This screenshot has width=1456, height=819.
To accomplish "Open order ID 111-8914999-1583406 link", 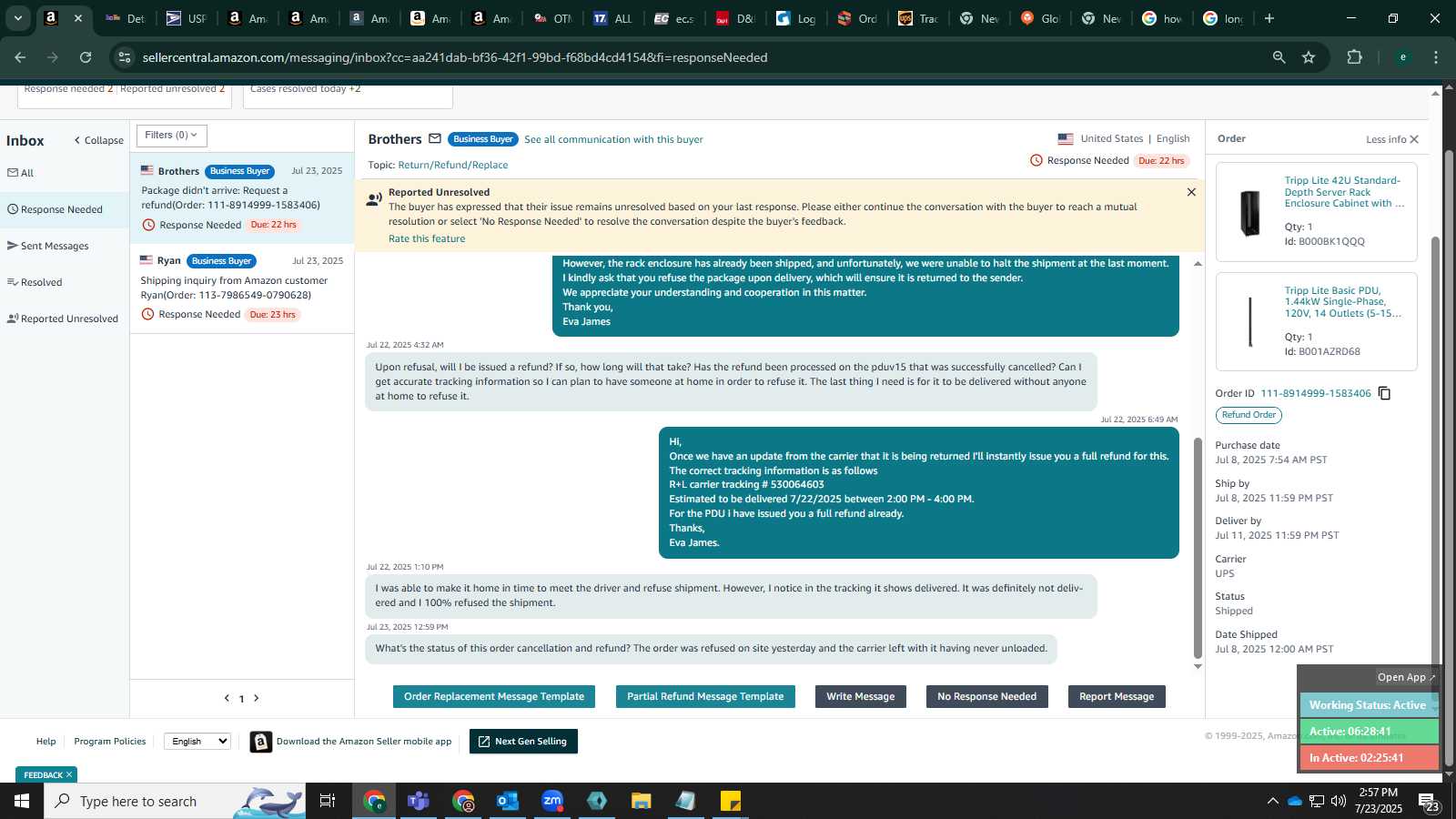I will click(x=1316, y=393).
